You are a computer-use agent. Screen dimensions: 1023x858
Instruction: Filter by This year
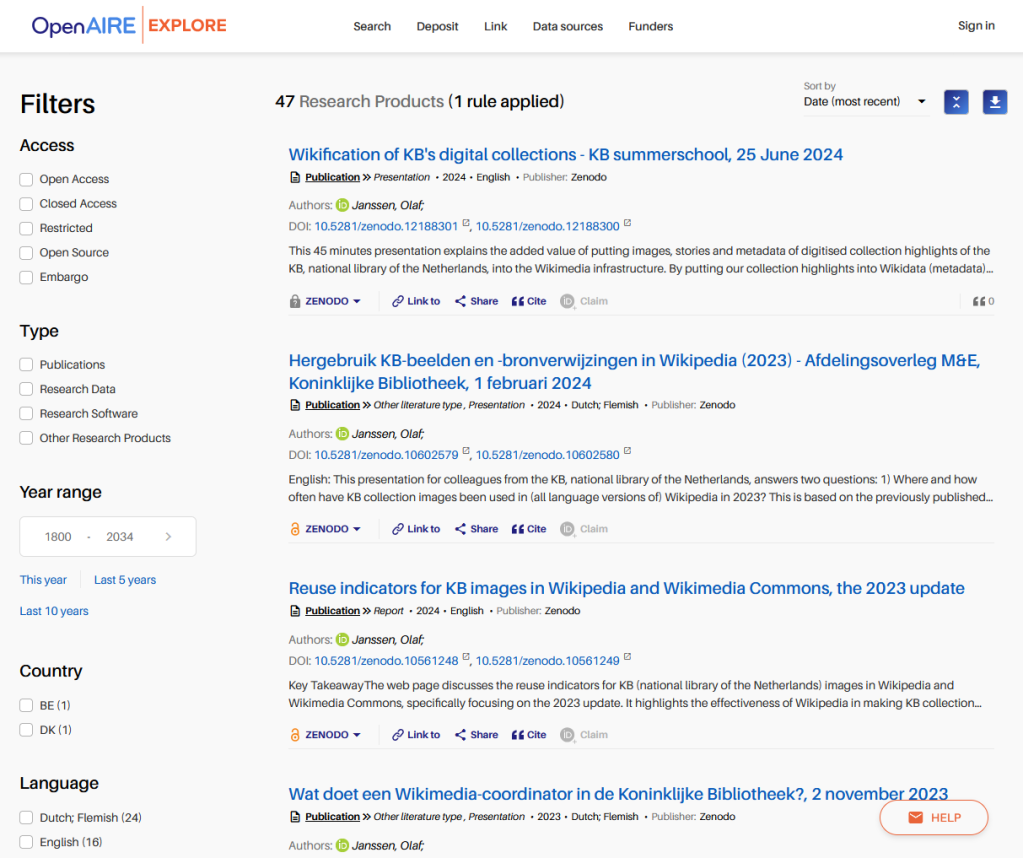click(43, 580)
